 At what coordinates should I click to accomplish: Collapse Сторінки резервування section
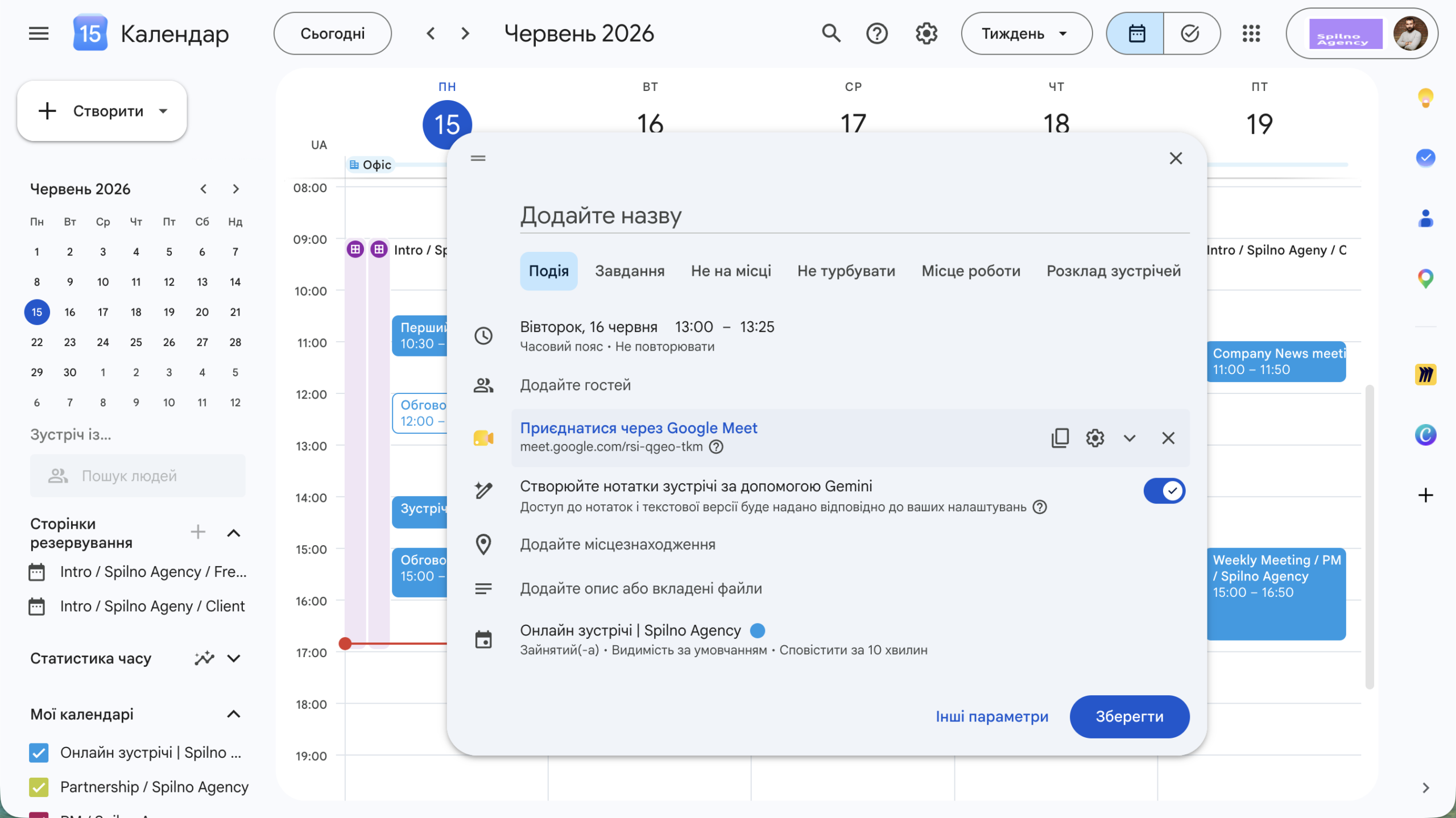tap(234, 533)
